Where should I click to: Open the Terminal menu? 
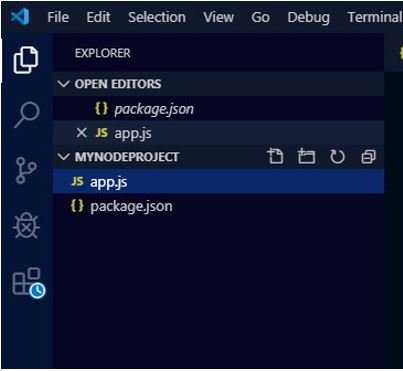coord(375,17)
